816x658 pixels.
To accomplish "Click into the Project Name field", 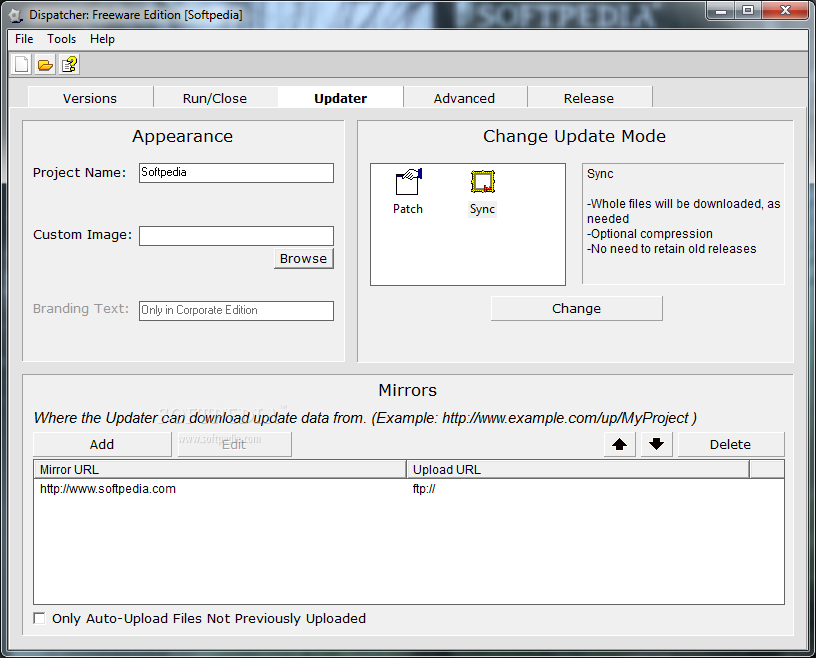I will coord(236,173).
